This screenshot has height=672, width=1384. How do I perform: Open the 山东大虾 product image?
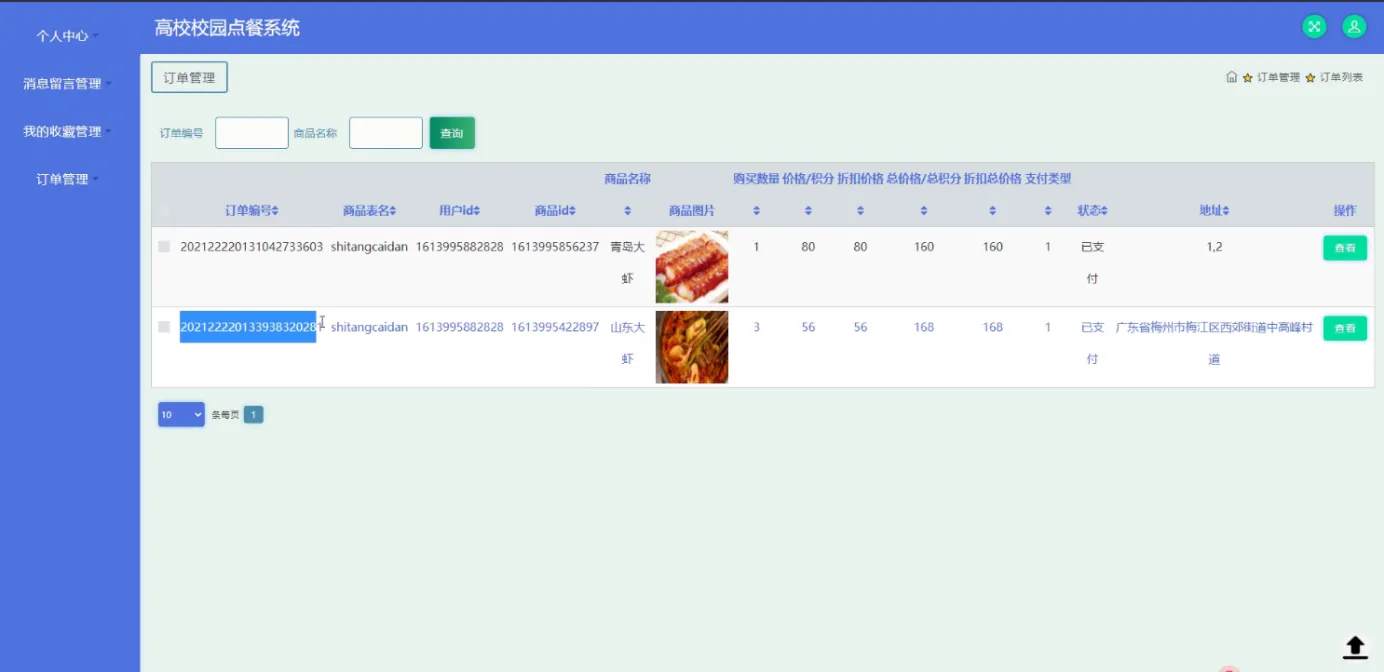click(692, 347)
